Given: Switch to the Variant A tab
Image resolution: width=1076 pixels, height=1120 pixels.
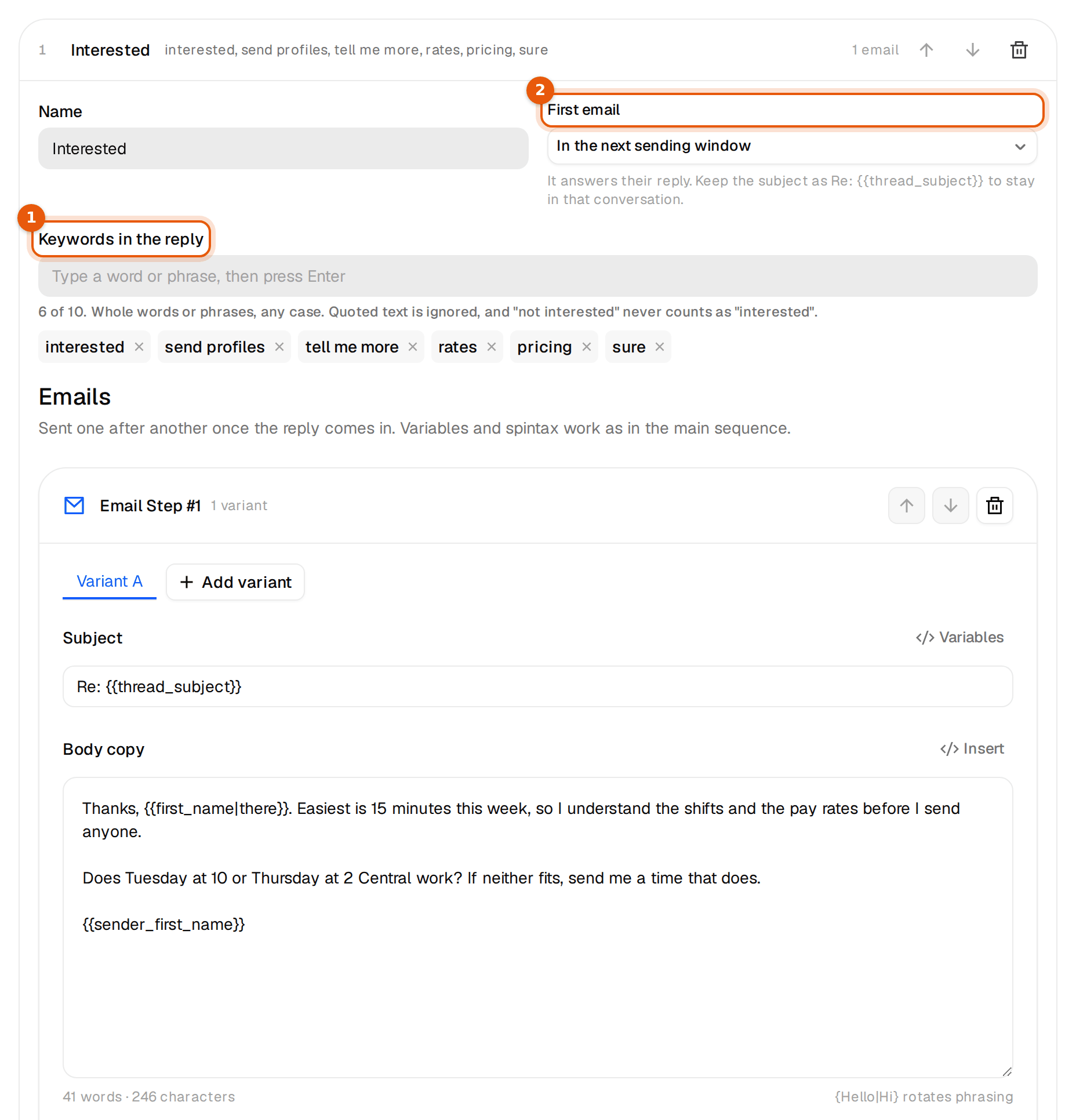Looking at the screenshot, I should click(x=110, y=581).
